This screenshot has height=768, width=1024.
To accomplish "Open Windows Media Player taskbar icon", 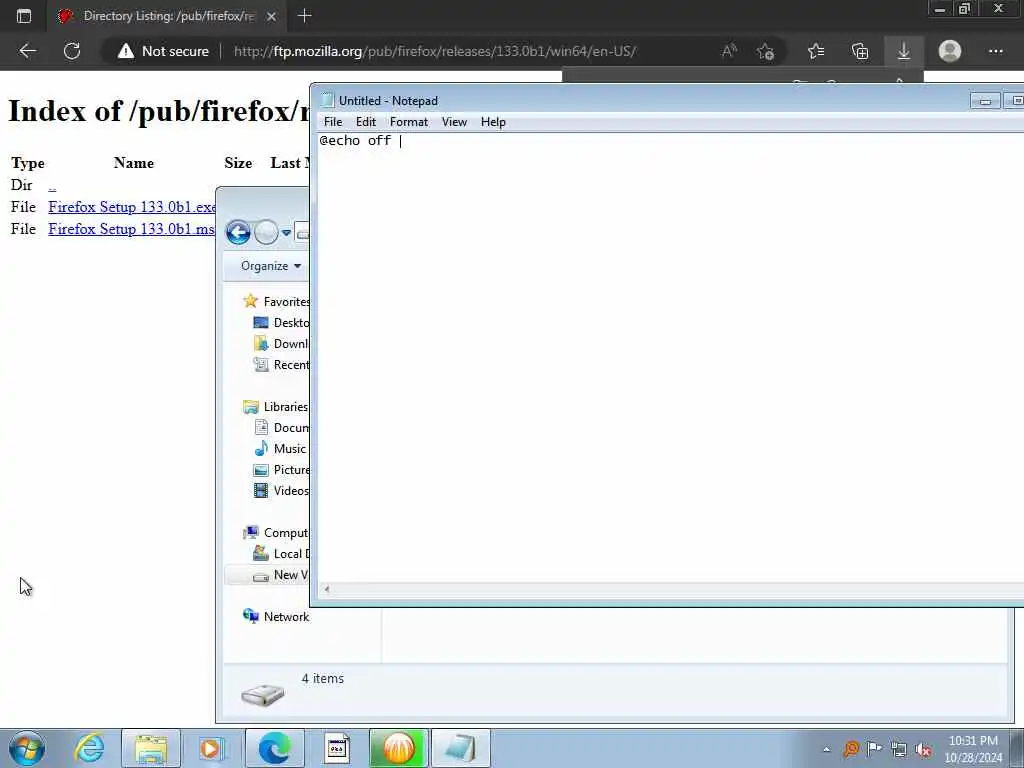I will [212, 748].
